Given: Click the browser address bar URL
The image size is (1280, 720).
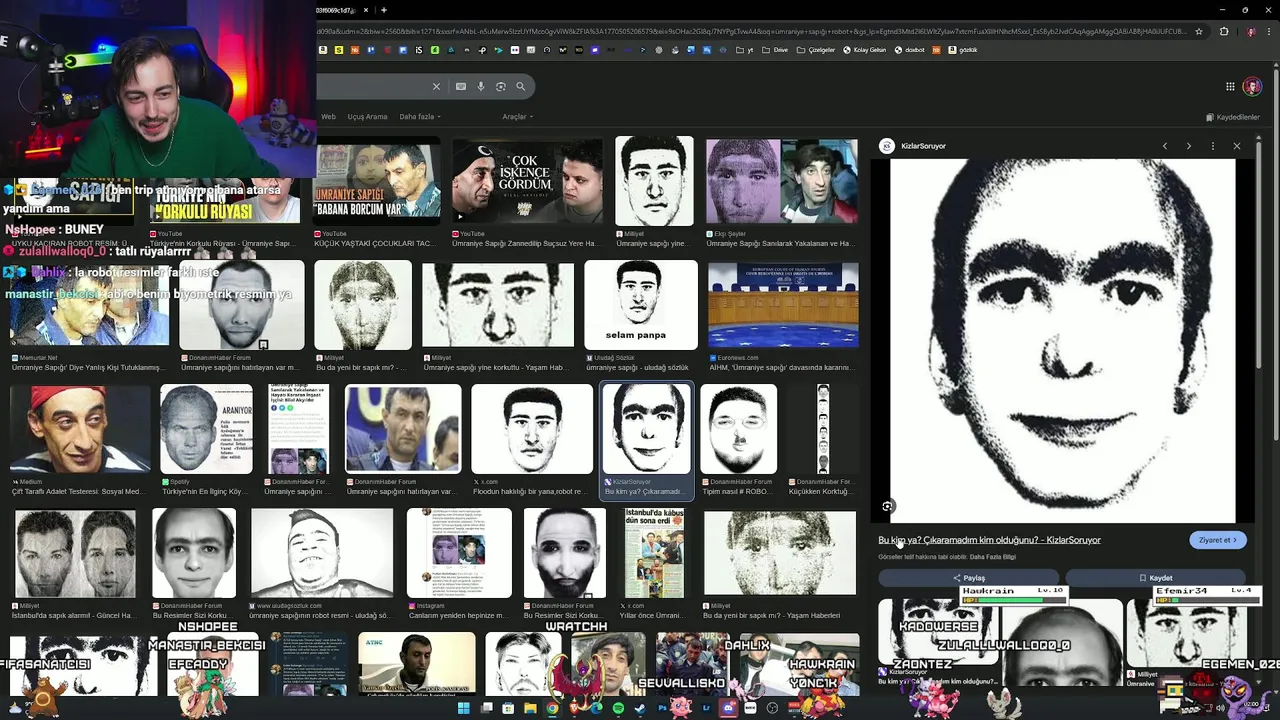Looking at the screenshot, I should click(750, 31).
